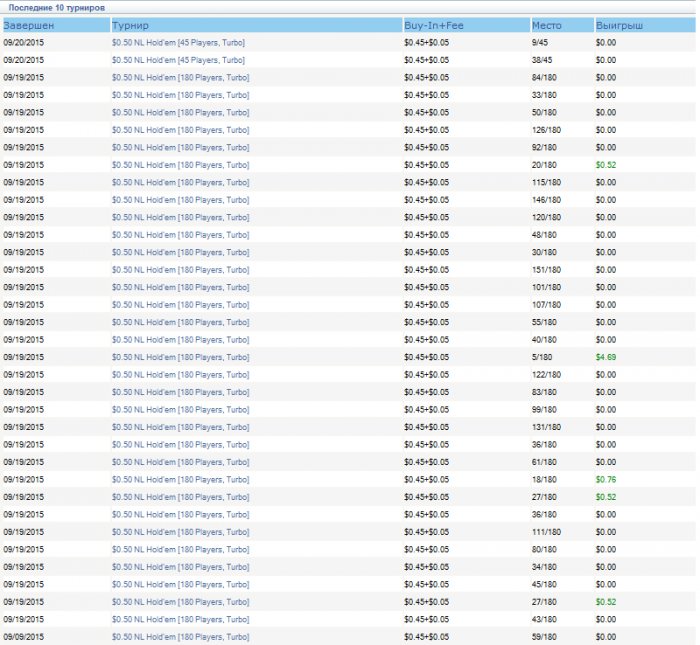The height and width of the screenshot is (645, 700).
Task: Click the $4.69 winnings amount
Action: (x=606, y=357)
